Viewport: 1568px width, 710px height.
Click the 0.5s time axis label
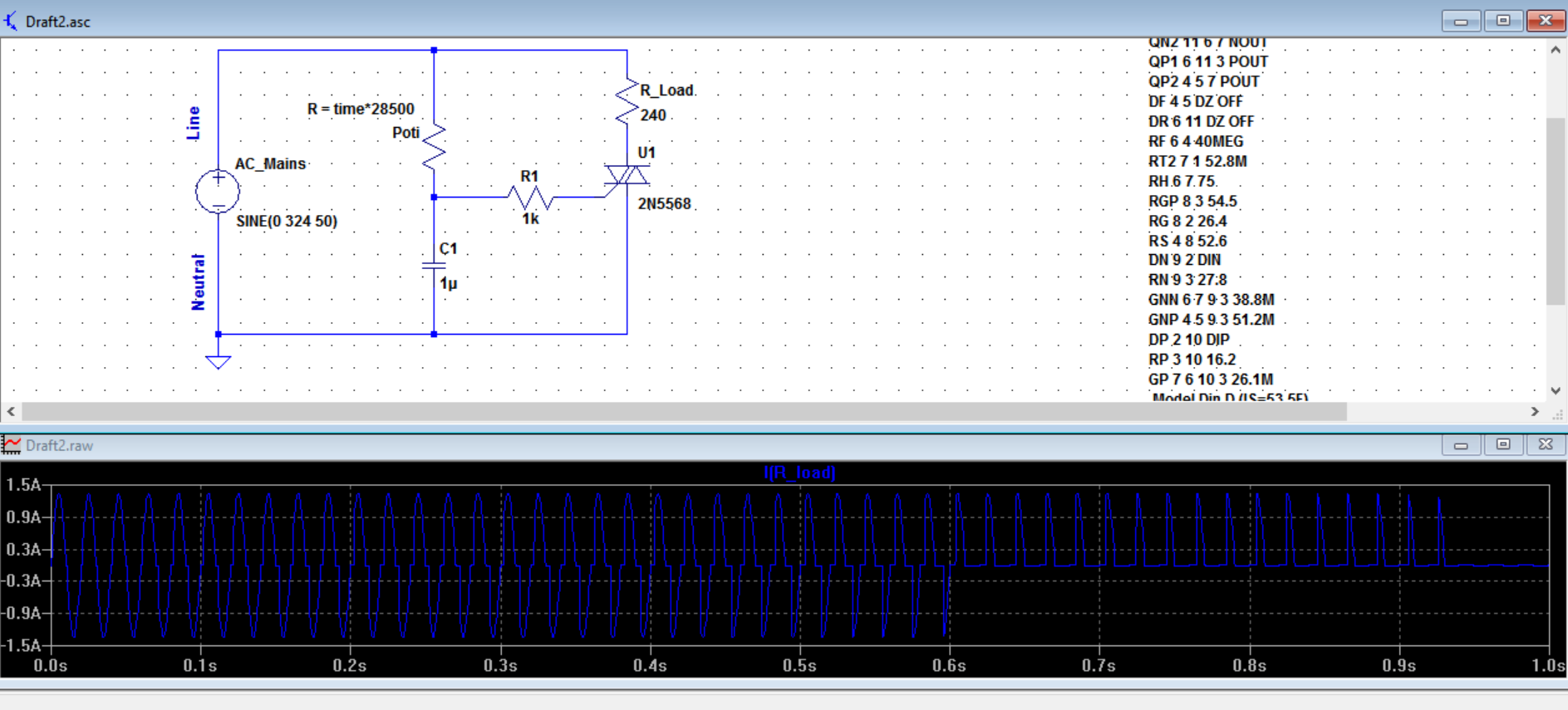(x=799, y=666)
